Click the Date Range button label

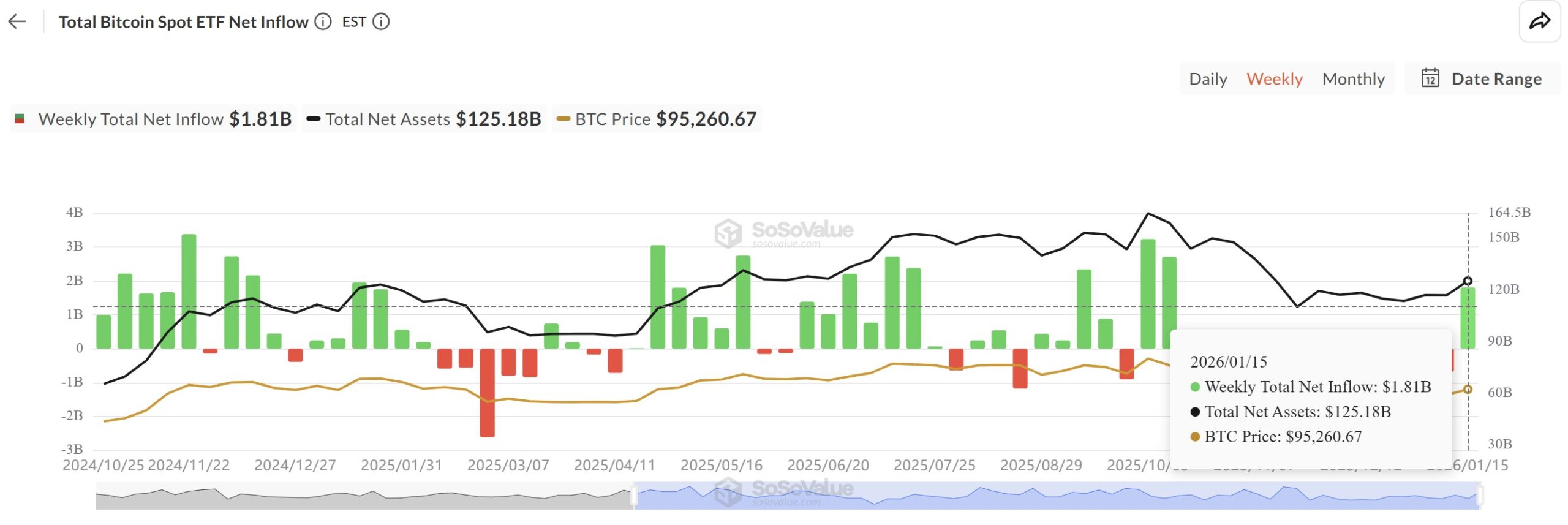[1496, 78]
